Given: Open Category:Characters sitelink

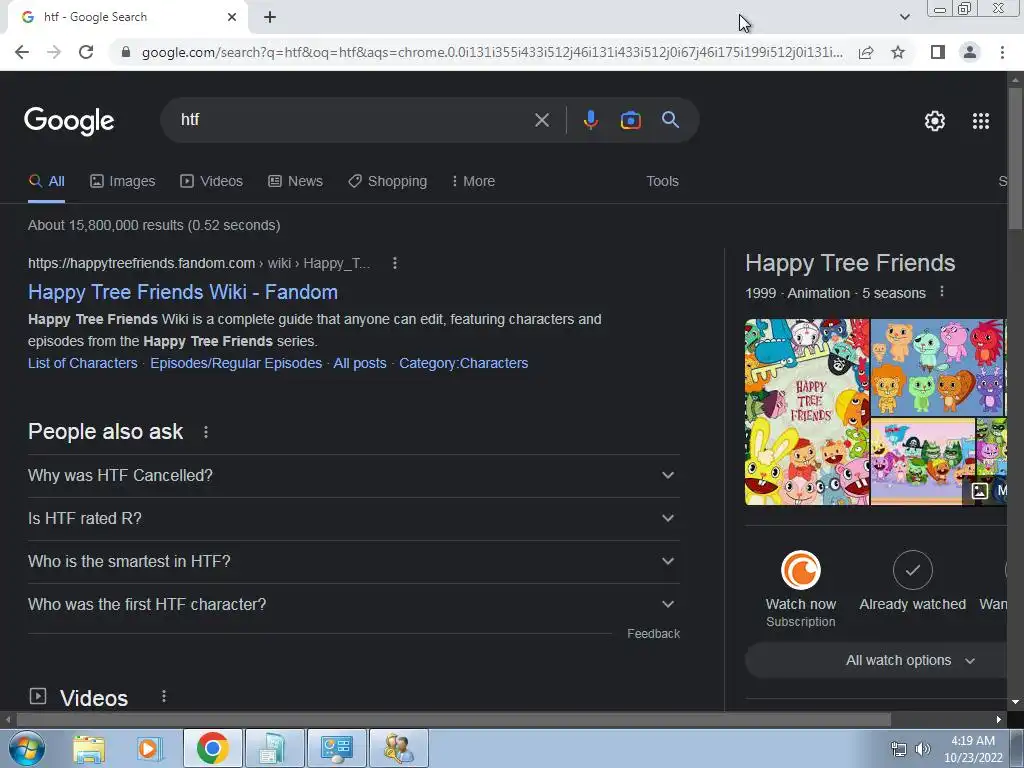Looking at the screenshot, I should coord(464,363).
